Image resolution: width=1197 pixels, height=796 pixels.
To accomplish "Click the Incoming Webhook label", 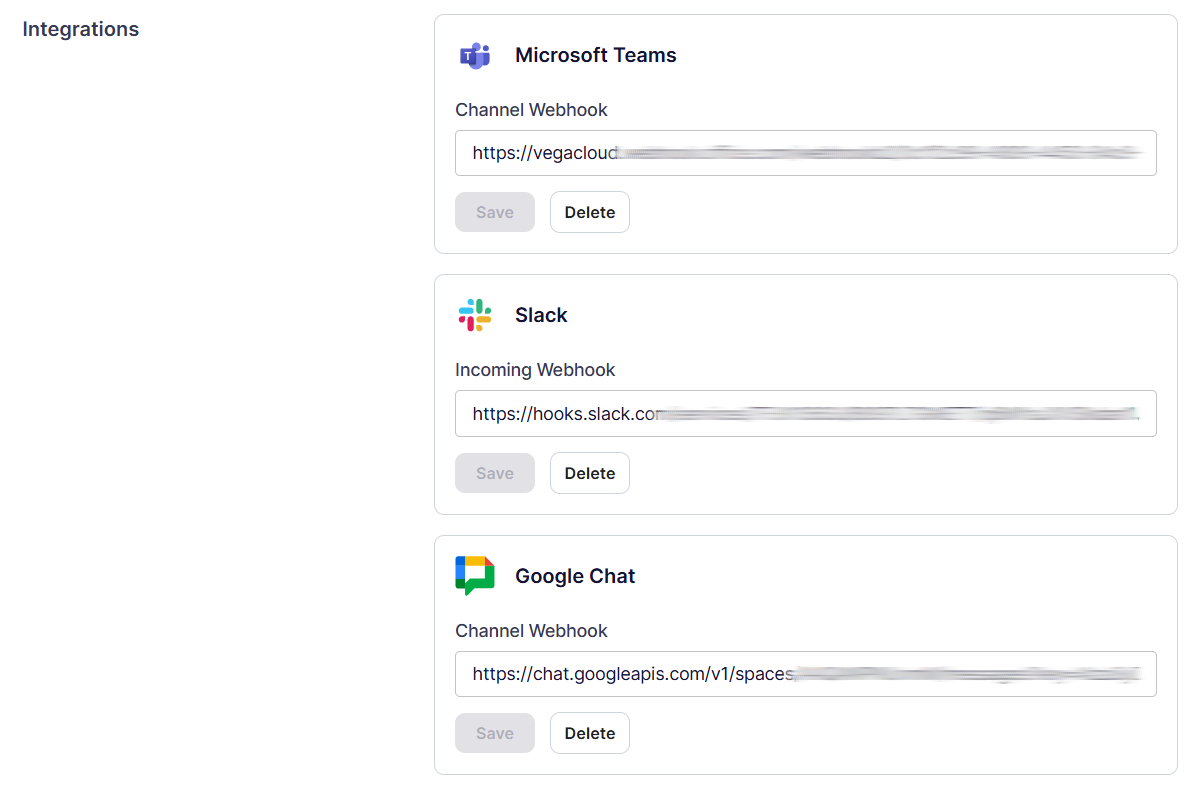I will 535,370.
